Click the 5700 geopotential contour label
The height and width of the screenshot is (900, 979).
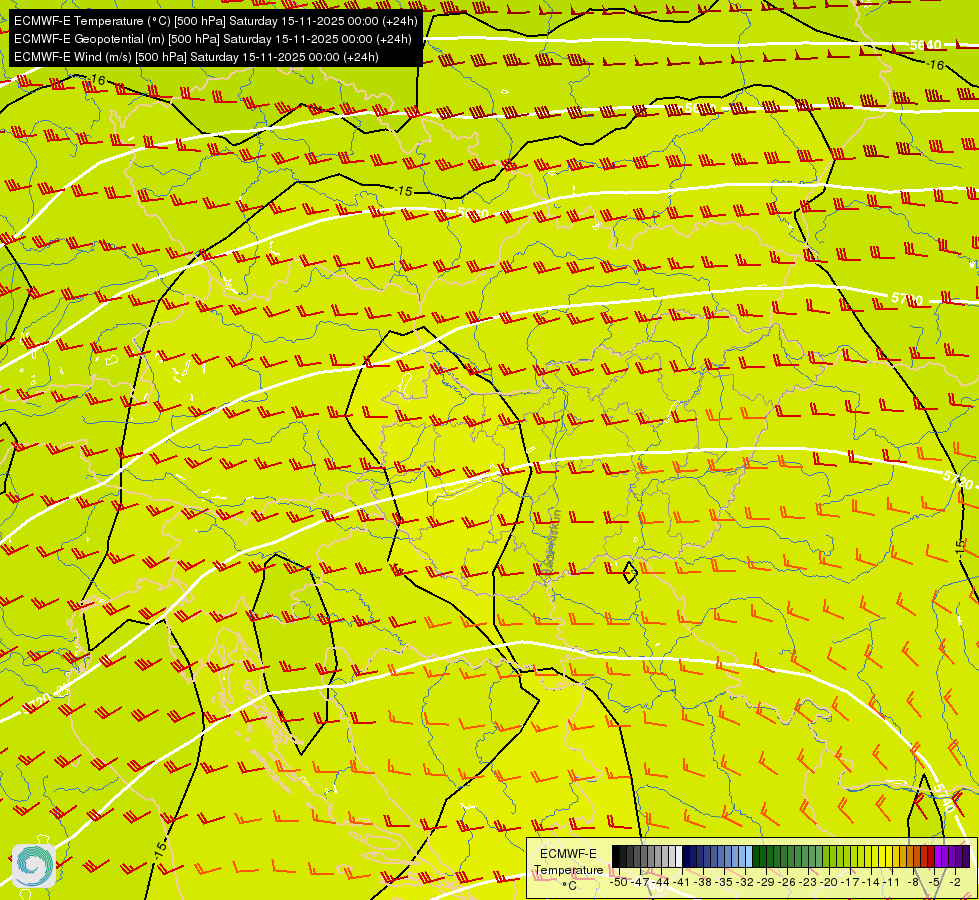click(907, 299)
